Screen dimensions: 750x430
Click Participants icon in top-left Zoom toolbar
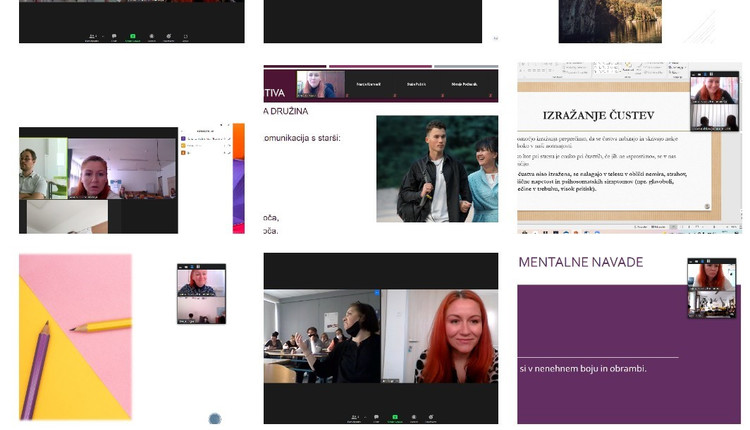pyautogui.click(x=93, y=37)
